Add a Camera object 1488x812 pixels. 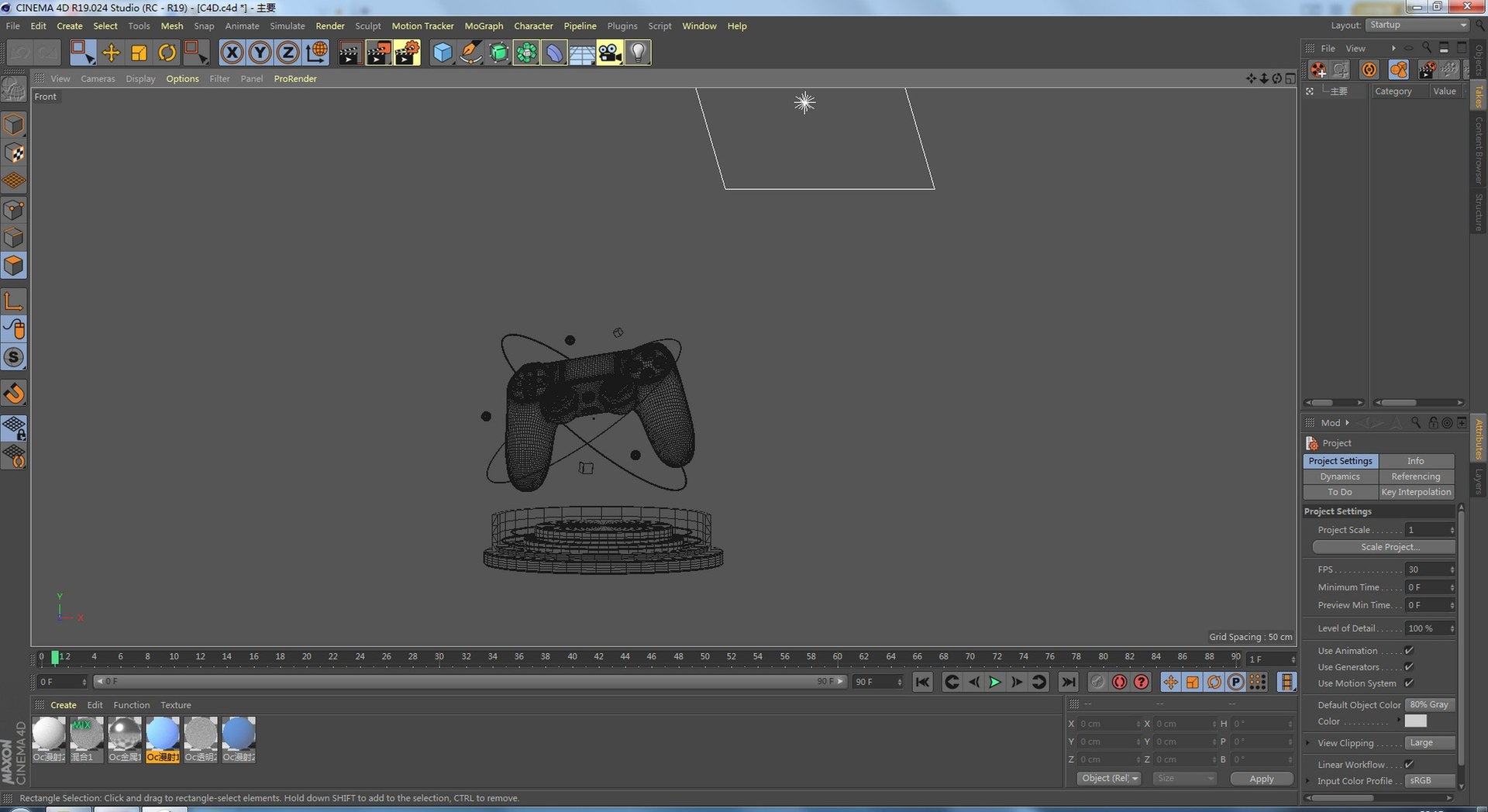click(610, 53)
